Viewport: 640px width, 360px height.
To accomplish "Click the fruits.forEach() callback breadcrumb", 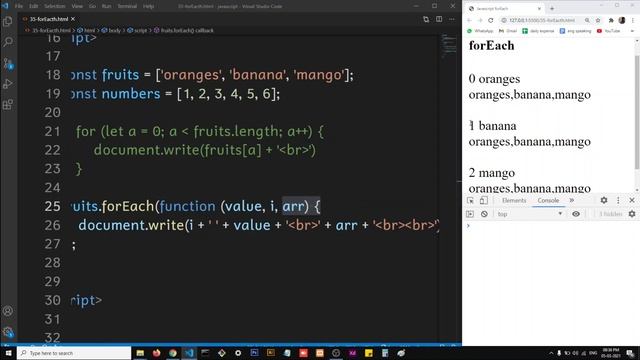I will point(184,30).
